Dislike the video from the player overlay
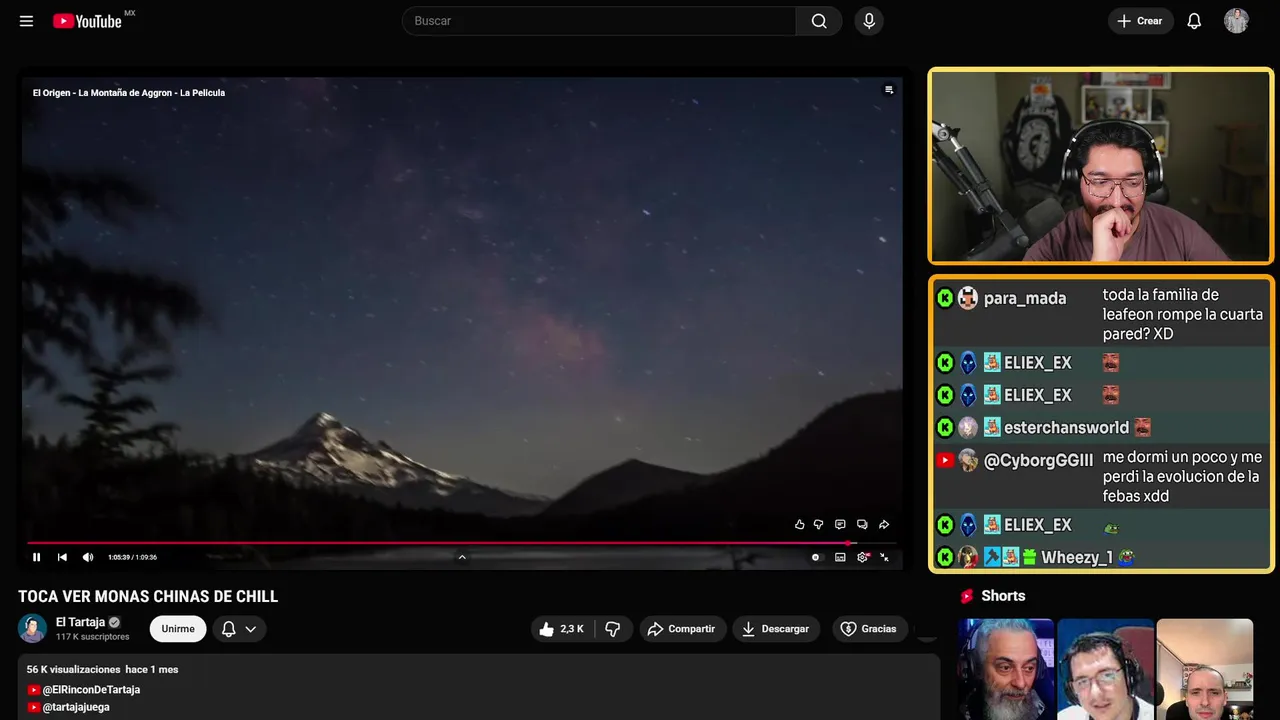The width and height of the screenshot is (1280, 720). point(818,524)
